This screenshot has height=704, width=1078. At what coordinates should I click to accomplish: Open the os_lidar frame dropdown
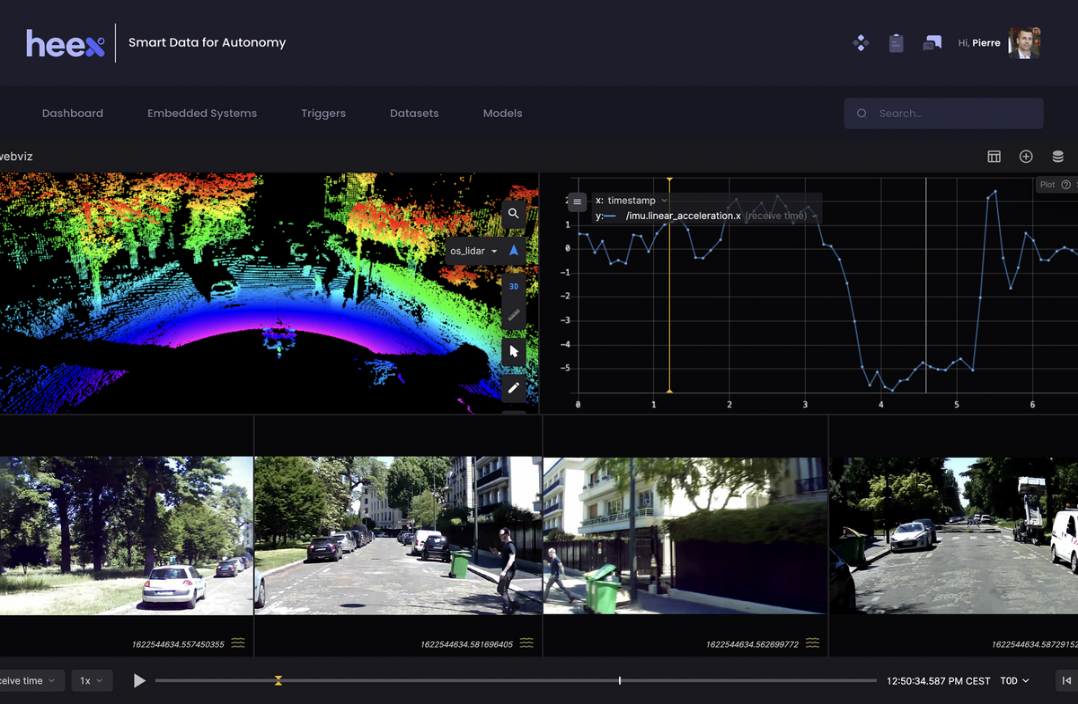[x=473, y=251]
